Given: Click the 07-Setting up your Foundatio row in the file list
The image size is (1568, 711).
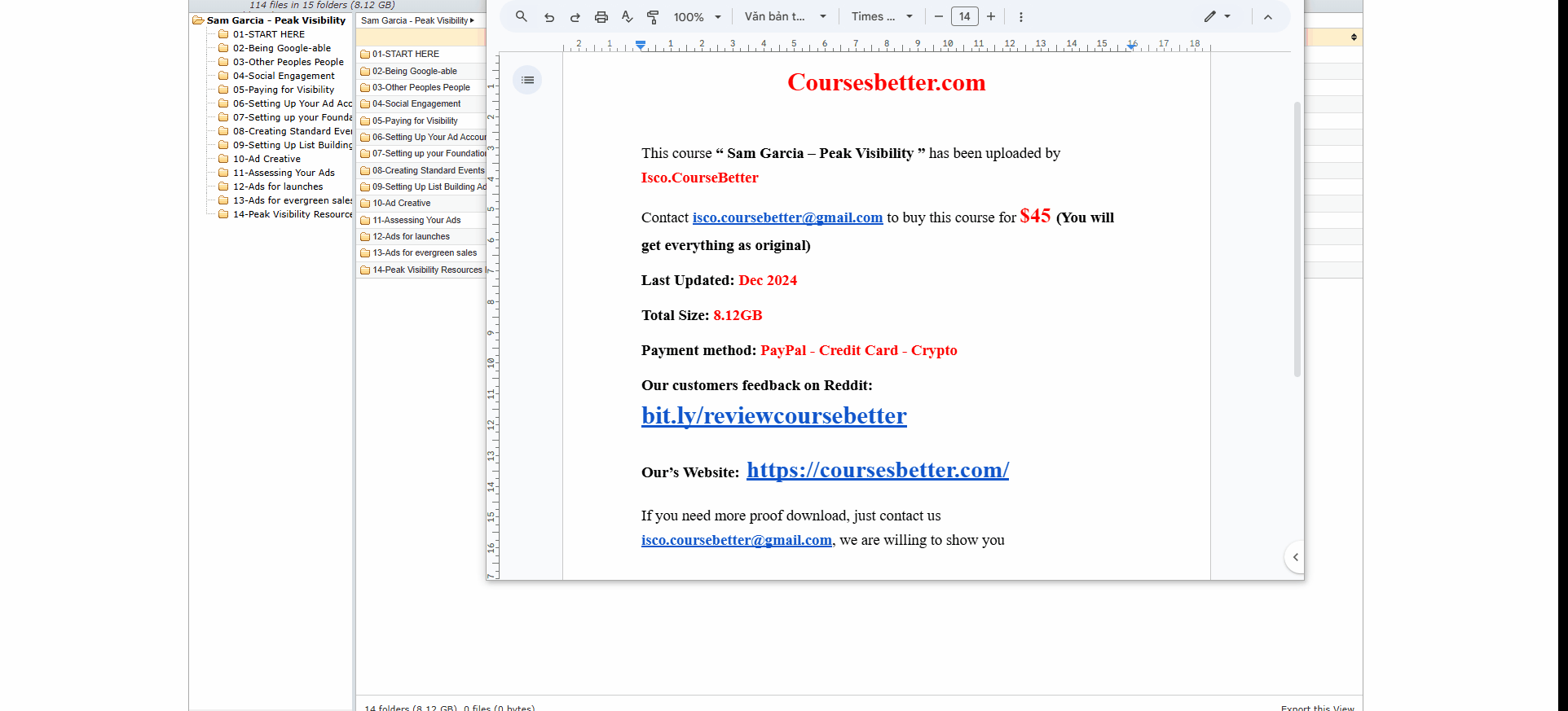Looking at the screenshot, I should pyautogui.click(x=421, y=153).
